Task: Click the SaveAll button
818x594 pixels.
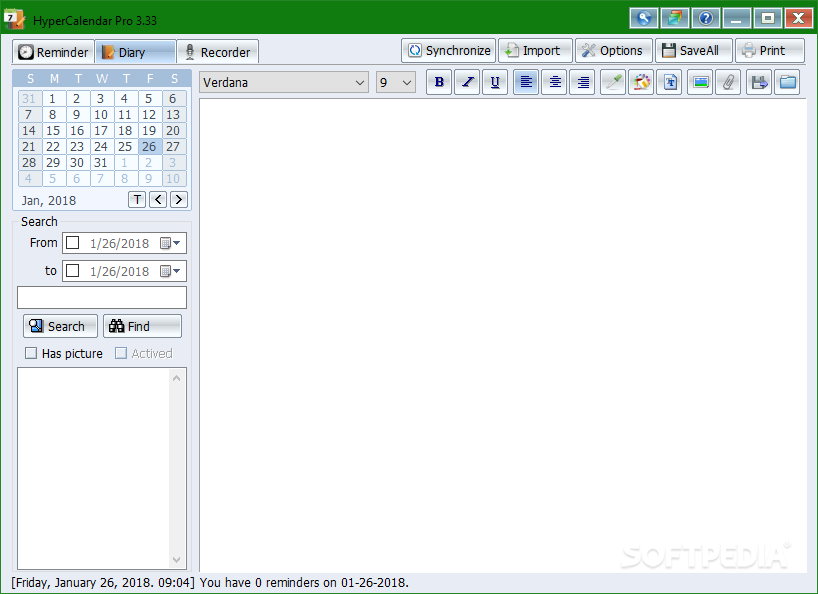Action: [x=694, y=51]
